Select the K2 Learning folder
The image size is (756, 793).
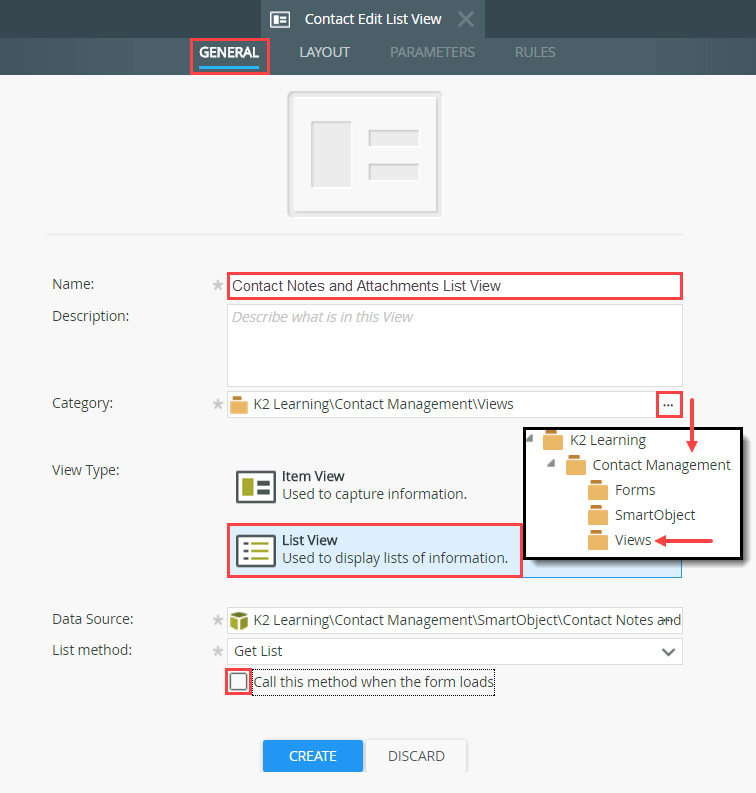608,440
